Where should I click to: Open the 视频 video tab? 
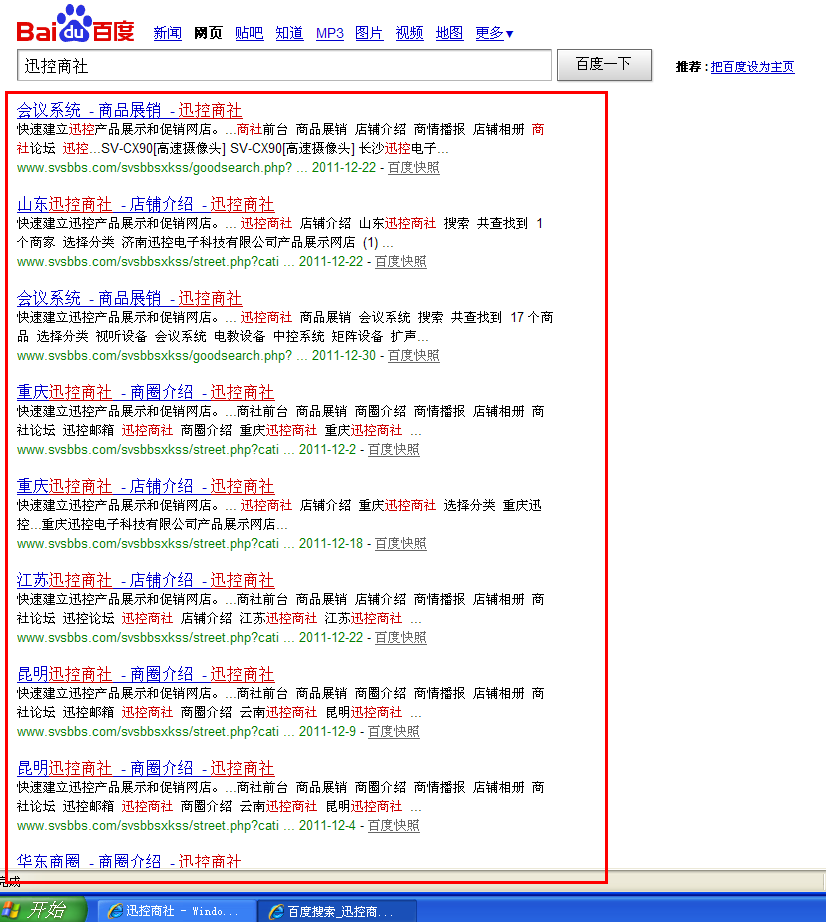pos(409,33)
